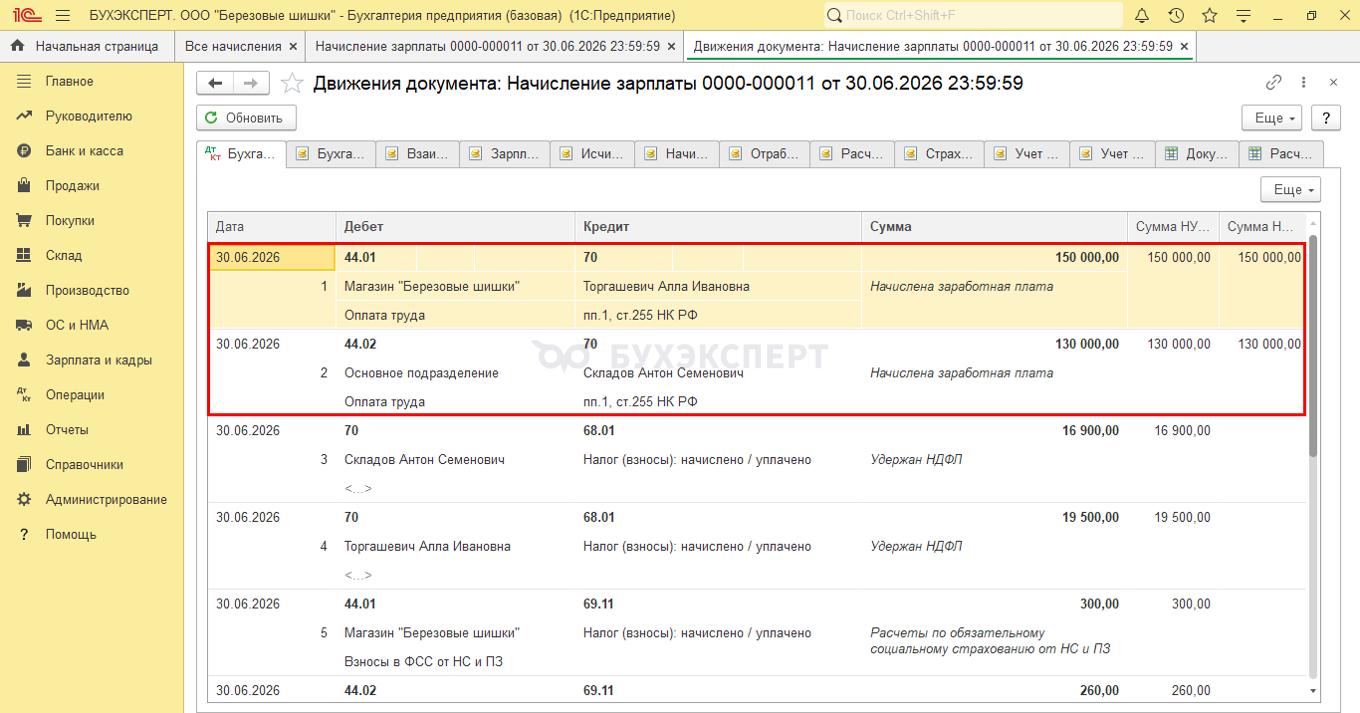Close the Движения документа form
Image resolution: width=1360 pixels, height=713 pixels.
[1333, 83]
